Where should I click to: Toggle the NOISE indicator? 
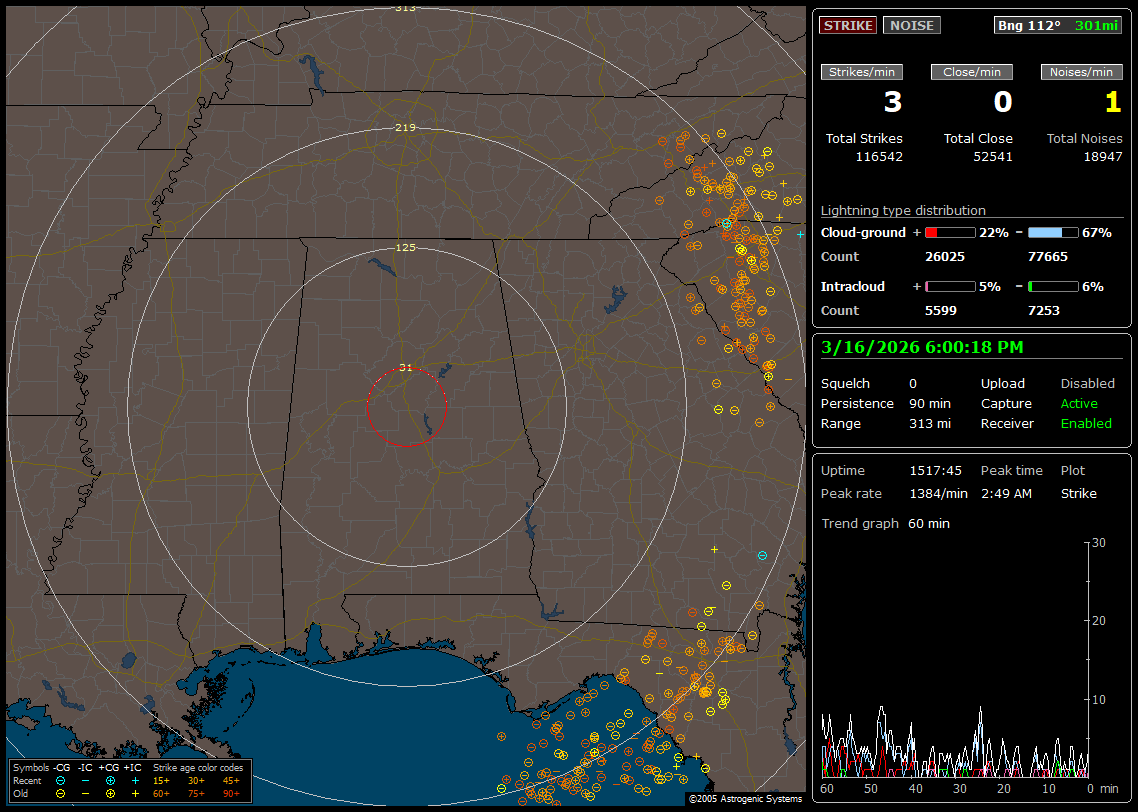911,25
